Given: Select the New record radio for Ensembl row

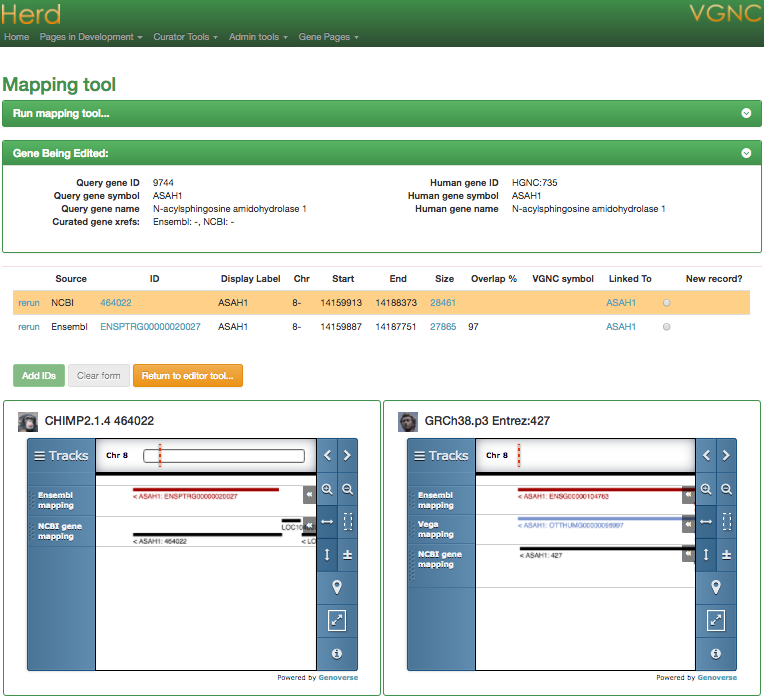Looking at the screenshot, I should pos(667,327).
